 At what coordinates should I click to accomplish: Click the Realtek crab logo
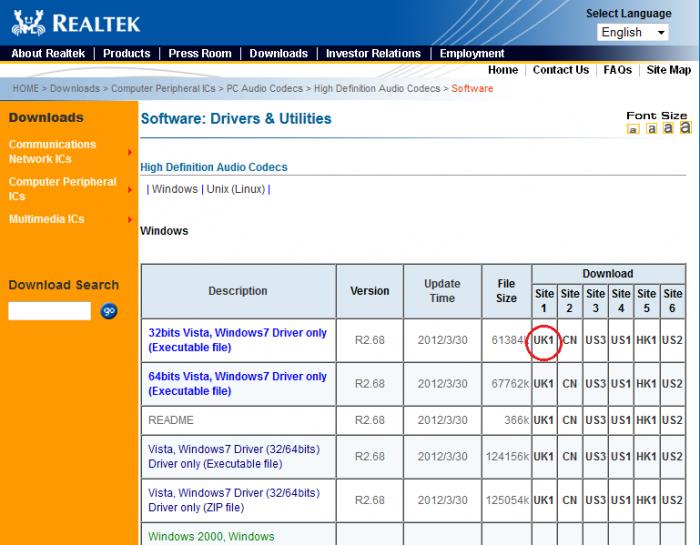pyautogui.click(x=28, y=22)
